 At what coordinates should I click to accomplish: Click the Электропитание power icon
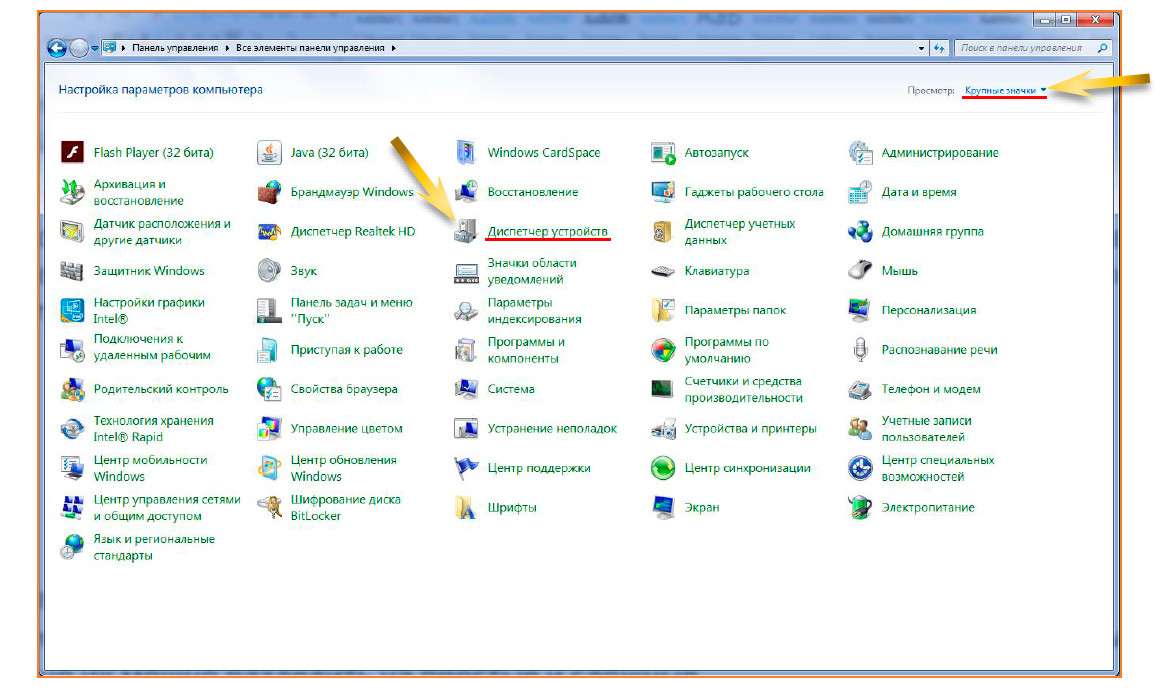coord(860,508)
